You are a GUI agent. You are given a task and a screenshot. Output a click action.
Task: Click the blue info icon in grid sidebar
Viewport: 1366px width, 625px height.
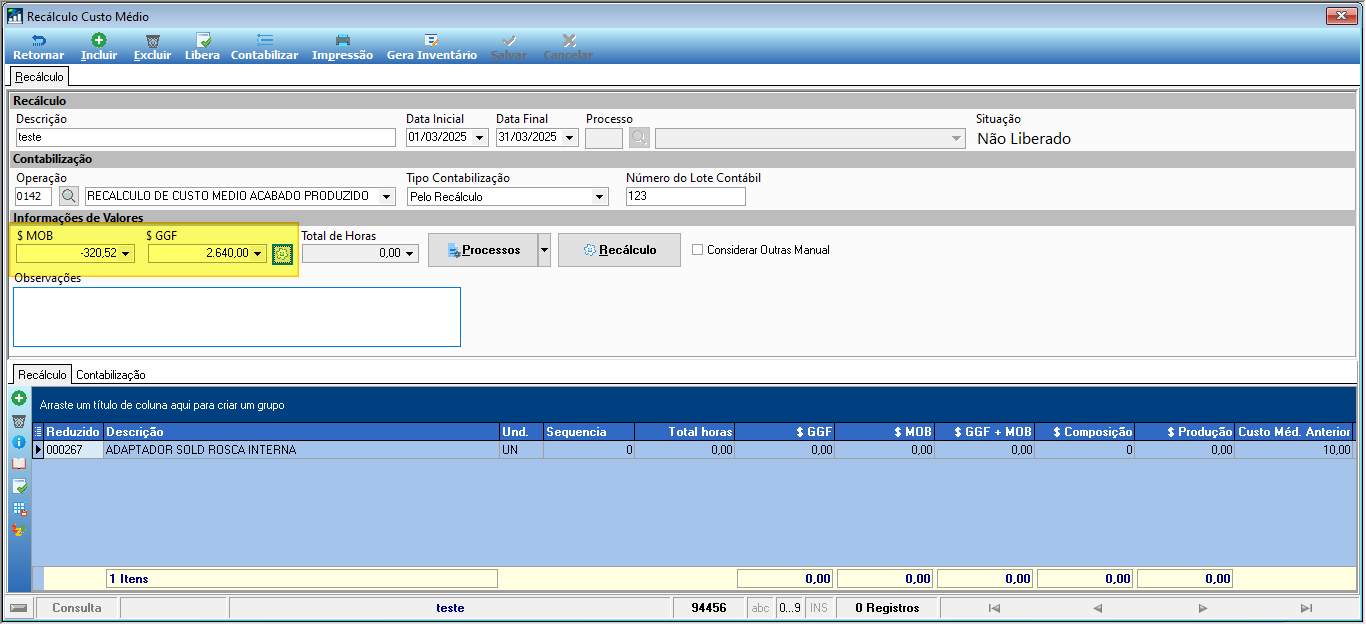tap(19, 441)
